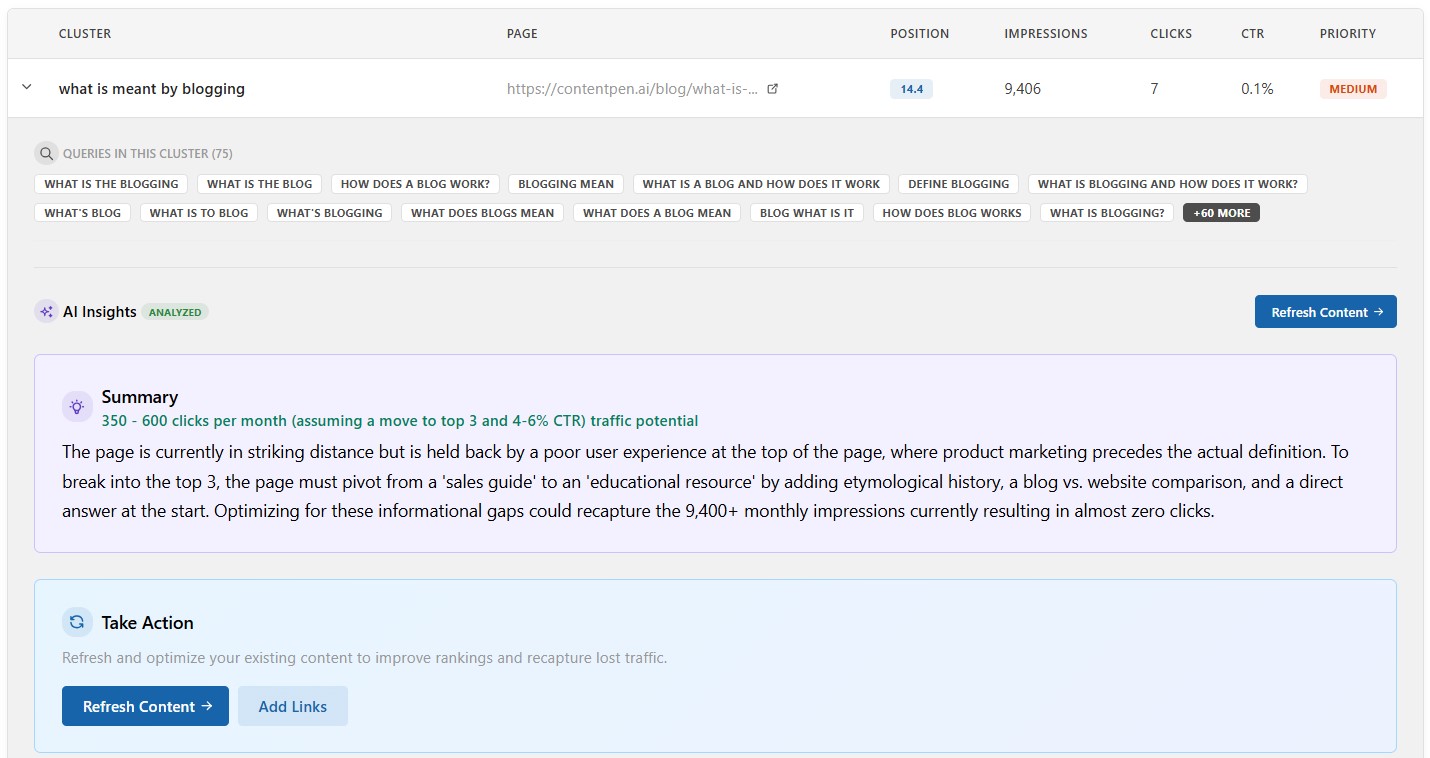Screen dimensions: 1430x758
Task: Open the contentpen.ai blog page URL
Action: 632,89
